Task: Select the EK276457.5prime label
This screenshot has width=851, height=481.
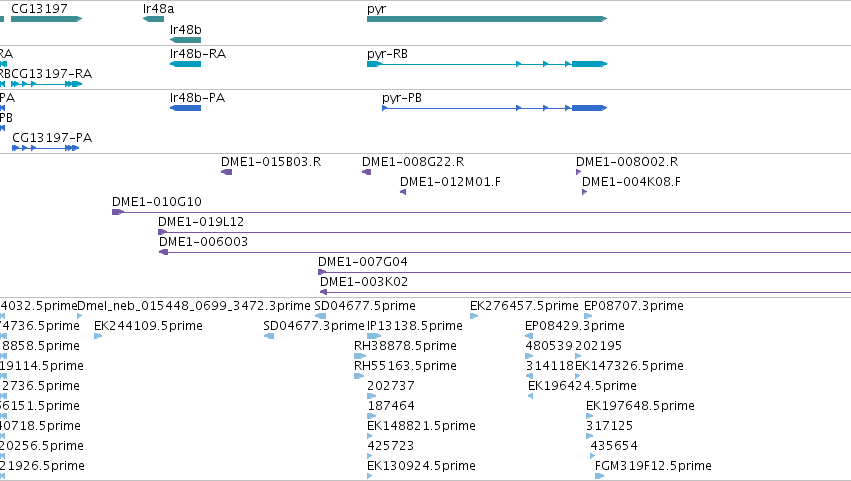Action: 524,306
